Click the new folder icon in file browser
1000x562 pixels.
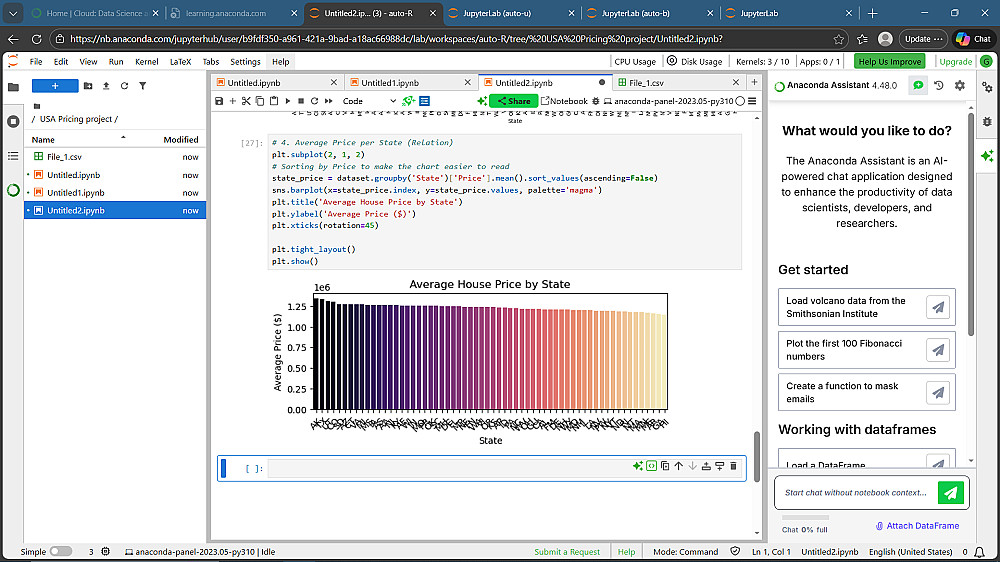coord(89,86)
